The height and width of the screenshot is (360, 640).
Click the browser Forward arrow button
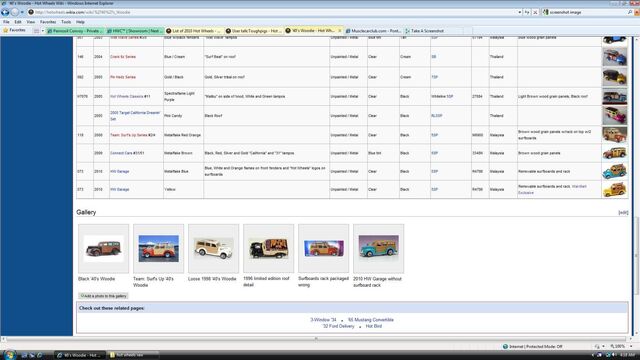[15, 12]
